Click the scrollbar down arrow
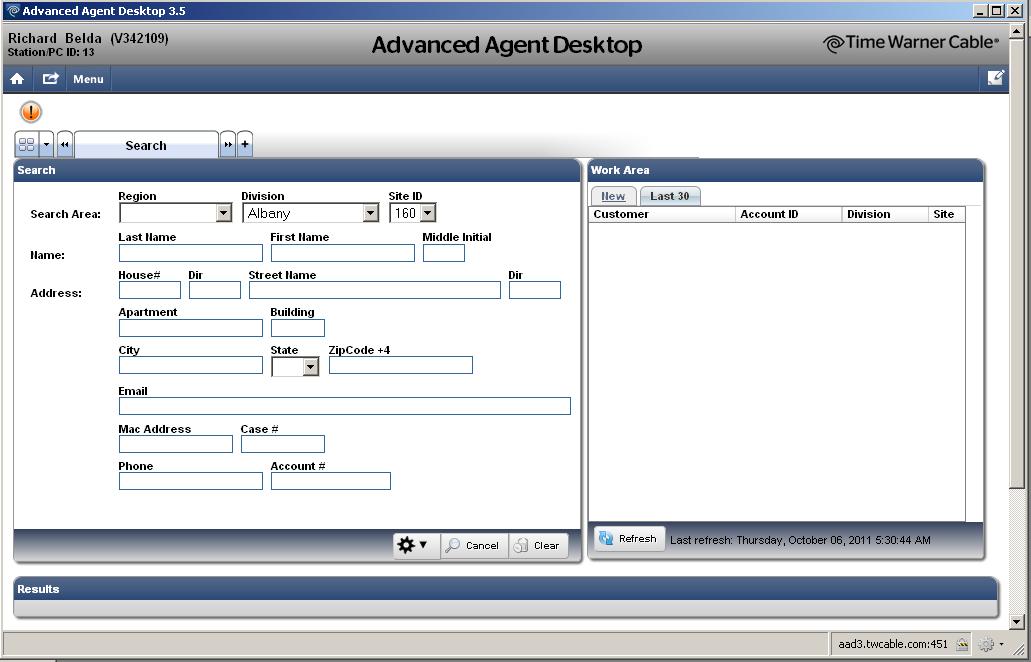The height and width of the screenshot is (662, 1031). pyautogui.click(x=1017, y=621)
